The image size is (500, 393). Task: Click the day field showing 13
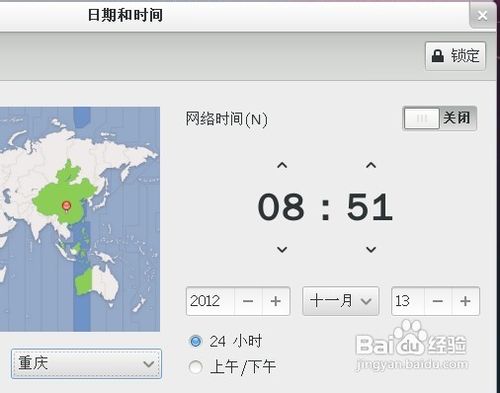(x=408, y=301)
